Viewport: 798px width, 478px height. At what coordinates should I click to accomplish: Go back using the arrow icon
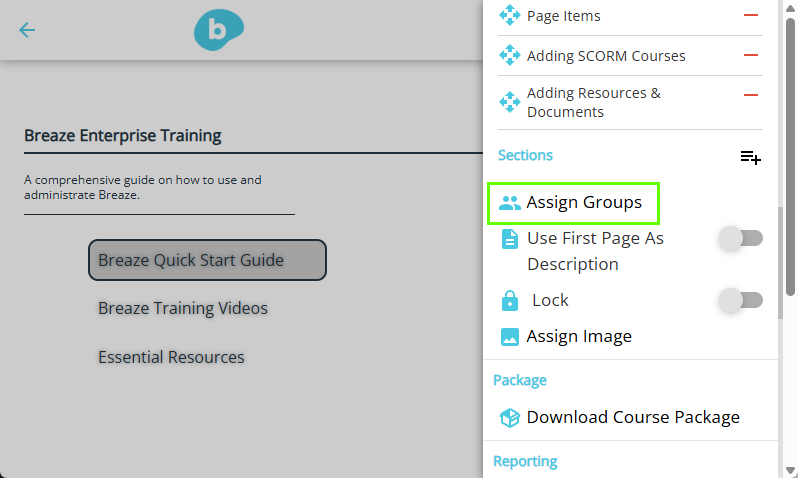27,30
